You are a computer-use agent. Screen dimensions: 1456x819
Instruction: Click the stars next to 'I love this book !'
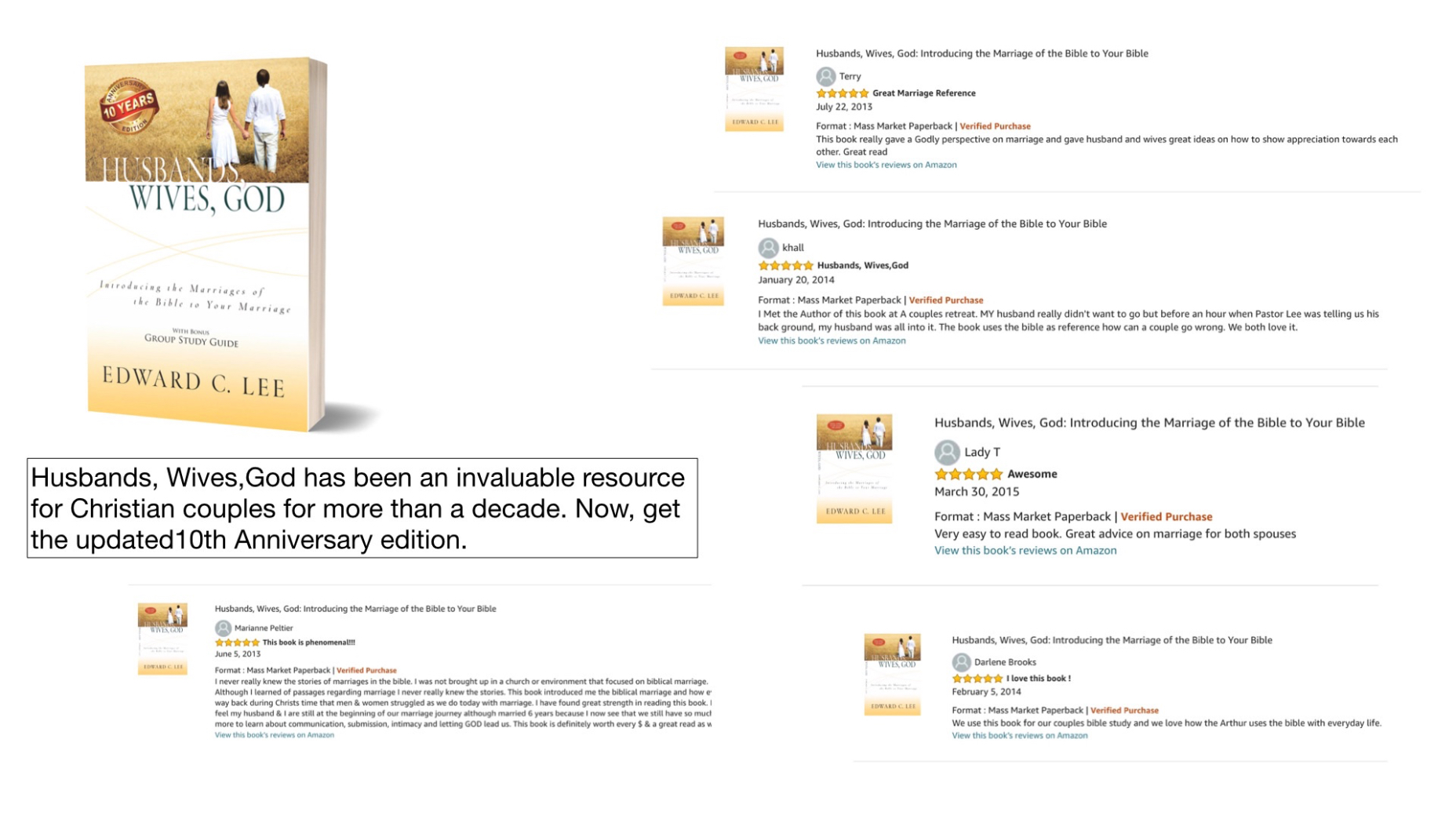coord(977,679)
